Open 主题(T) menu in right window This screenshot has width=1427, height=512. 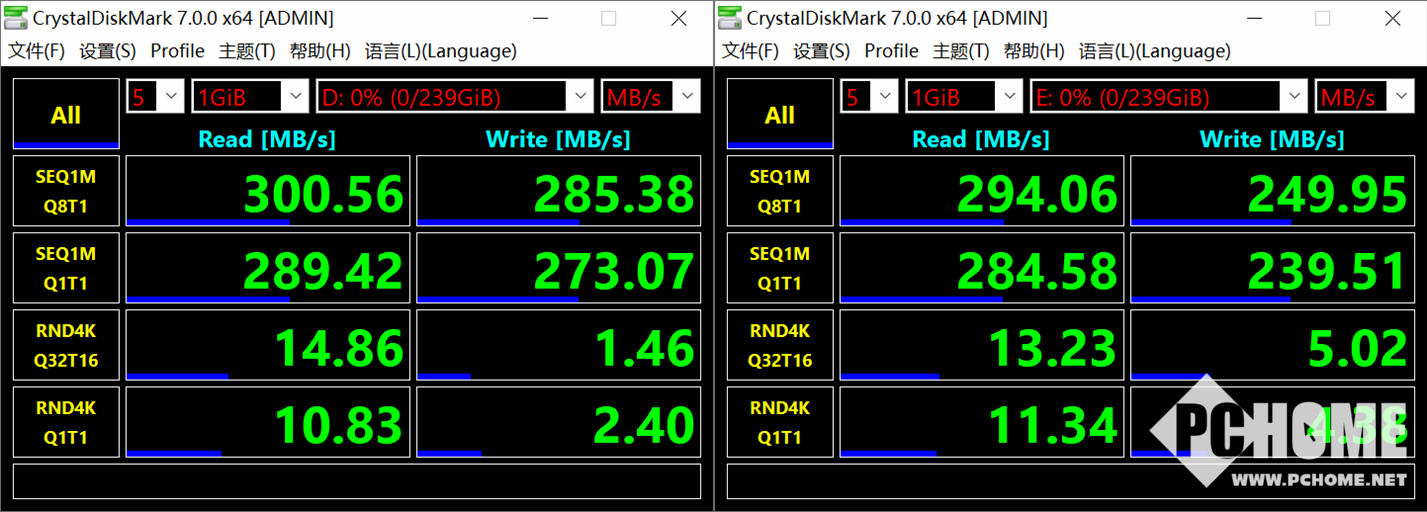961,51
